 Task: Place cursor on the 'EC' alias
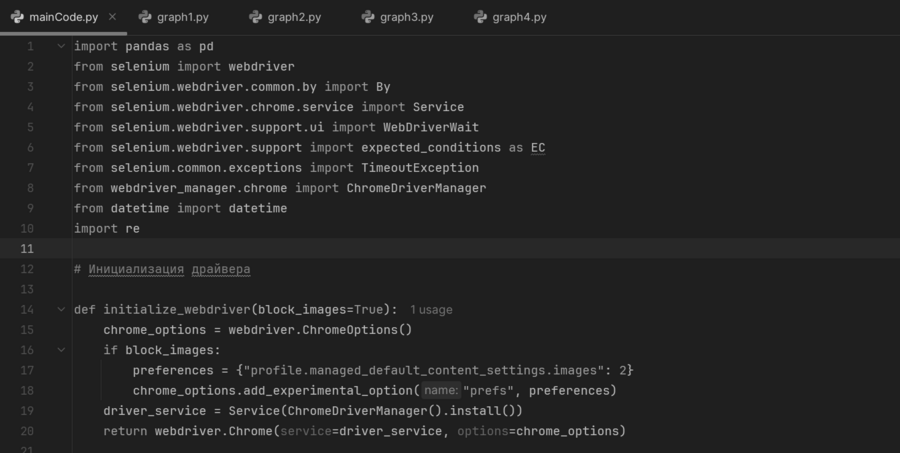pos(538,148)
